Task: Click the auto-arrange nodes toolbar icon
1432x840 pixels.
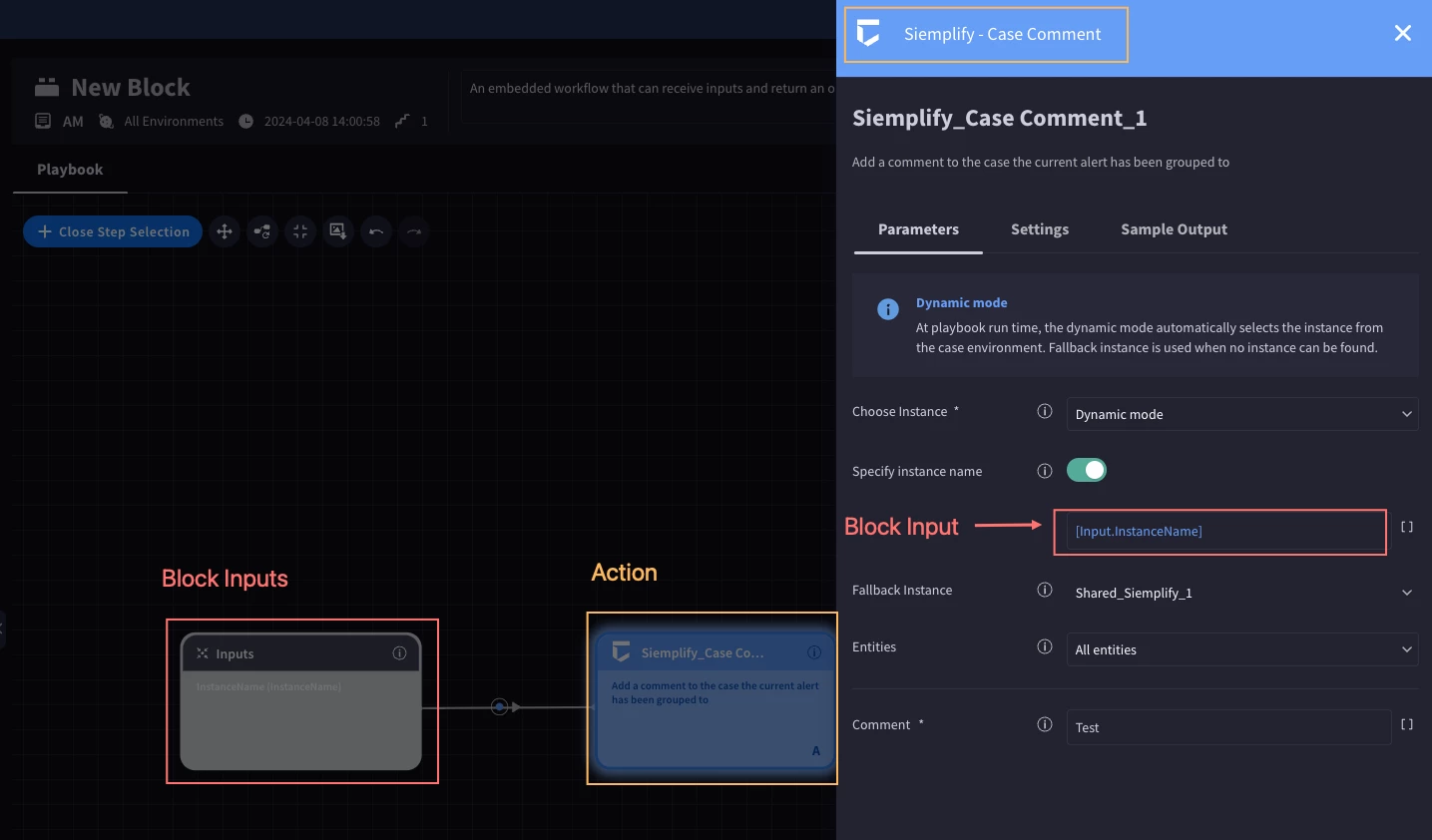Action: click(262, 231)
